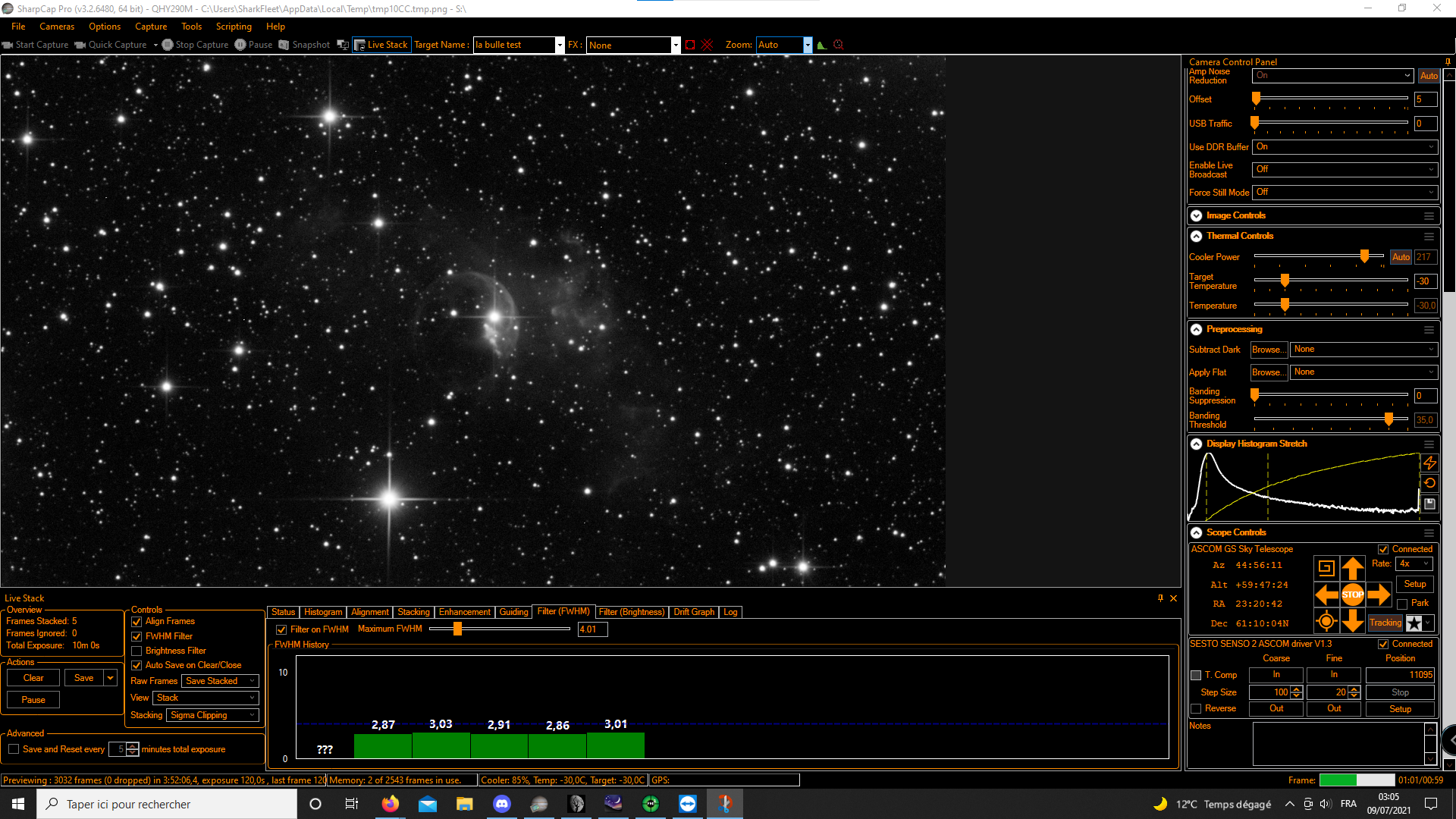Toggle the Filter on FWHM checkbox
The image size is (1456, 819).
click(x=281, y=630)
